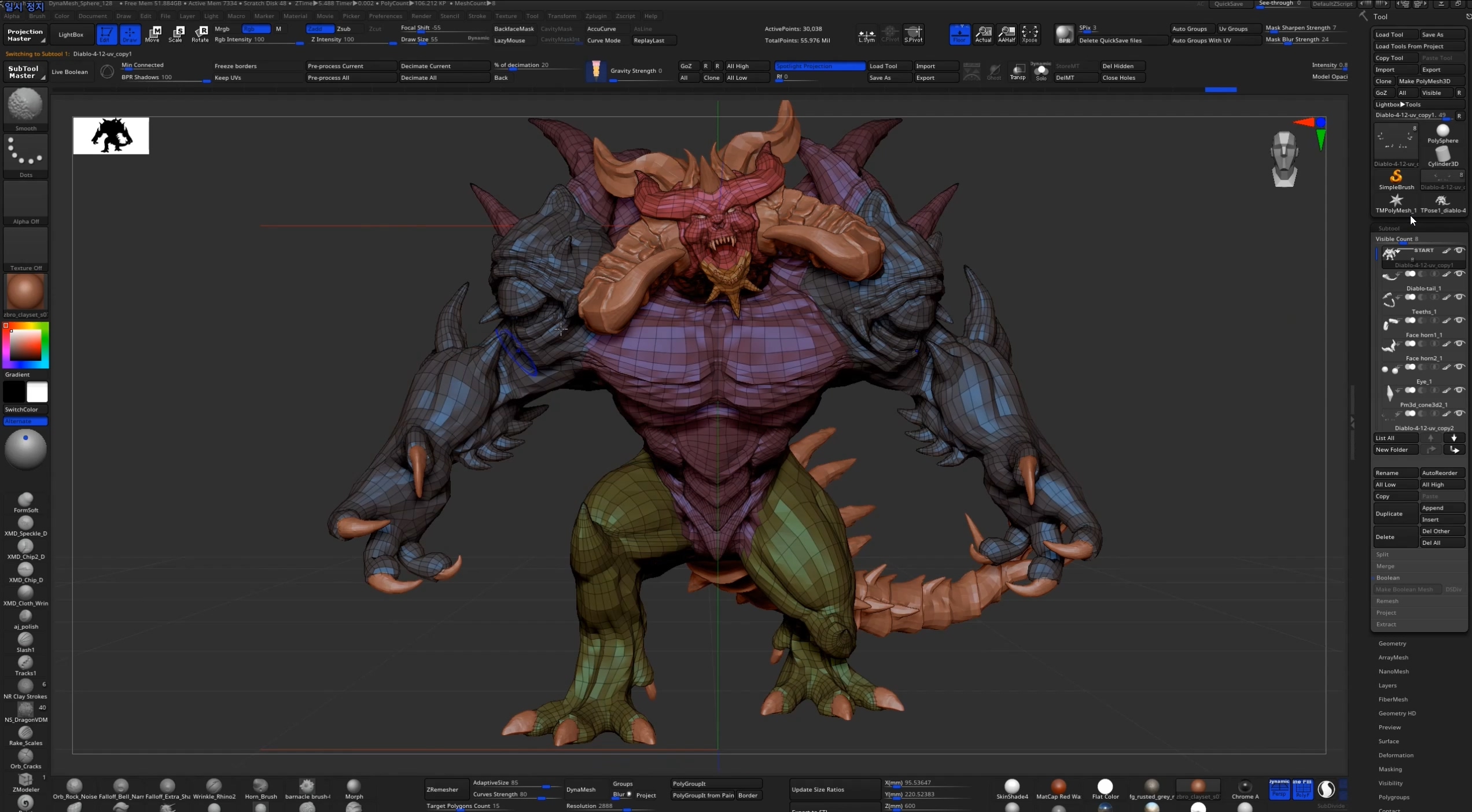This screenshot has height=812, width=1472.
Task: Open the Brush menu
Action: coord(37,16)
